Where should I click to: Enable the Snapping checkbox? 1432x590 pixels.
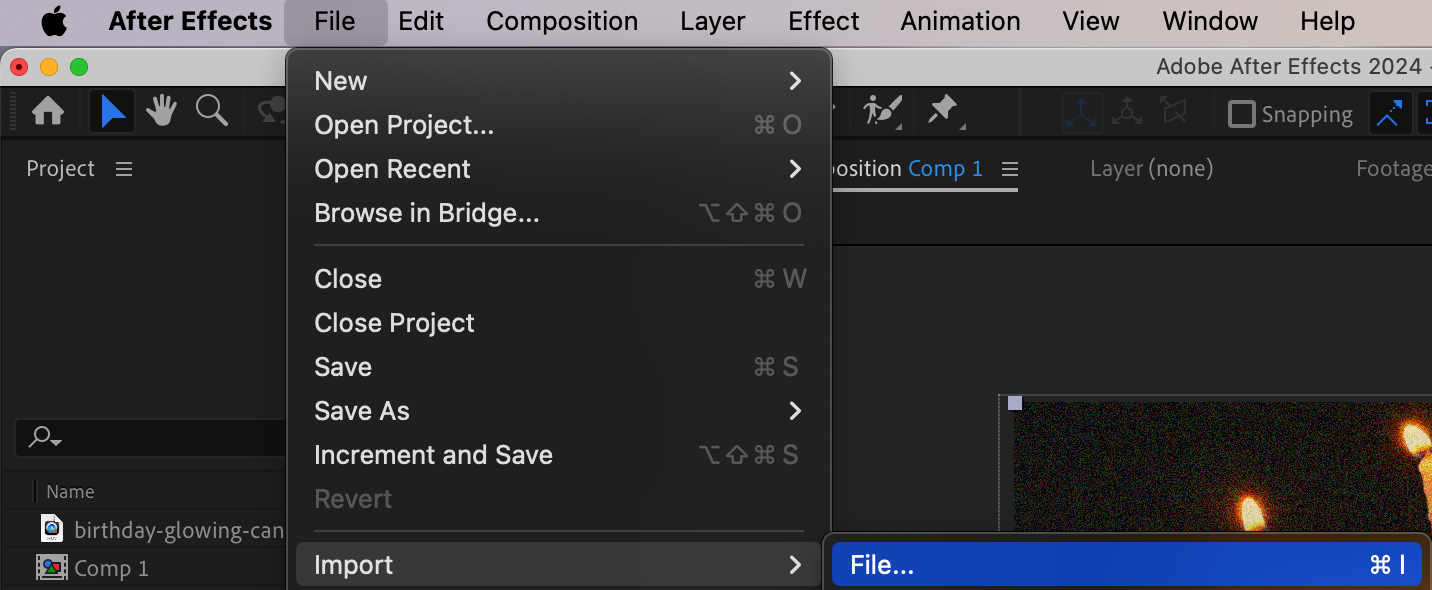1241,114
